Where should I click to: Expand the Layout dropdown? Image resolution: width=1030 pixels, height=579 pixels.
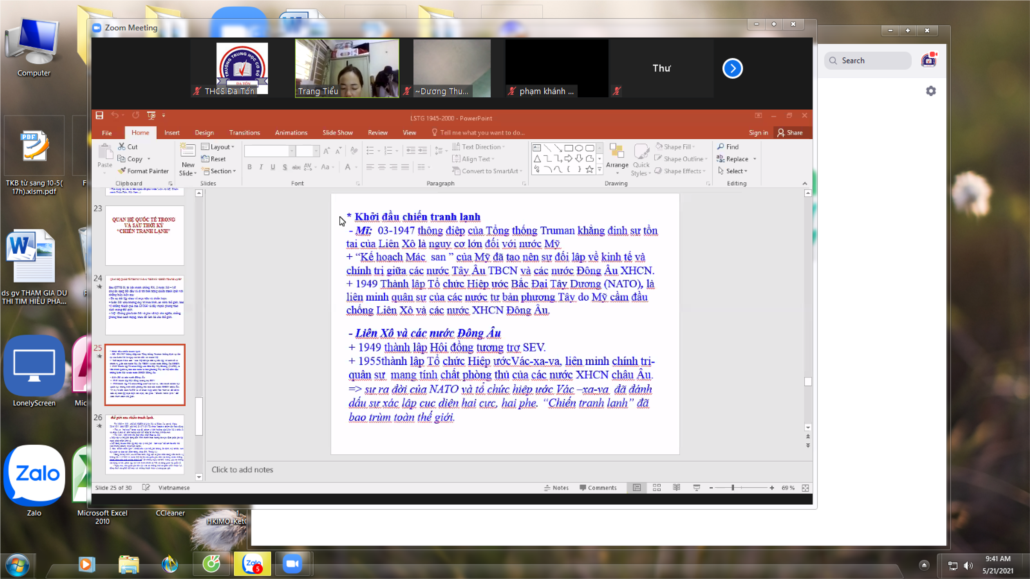217,147
